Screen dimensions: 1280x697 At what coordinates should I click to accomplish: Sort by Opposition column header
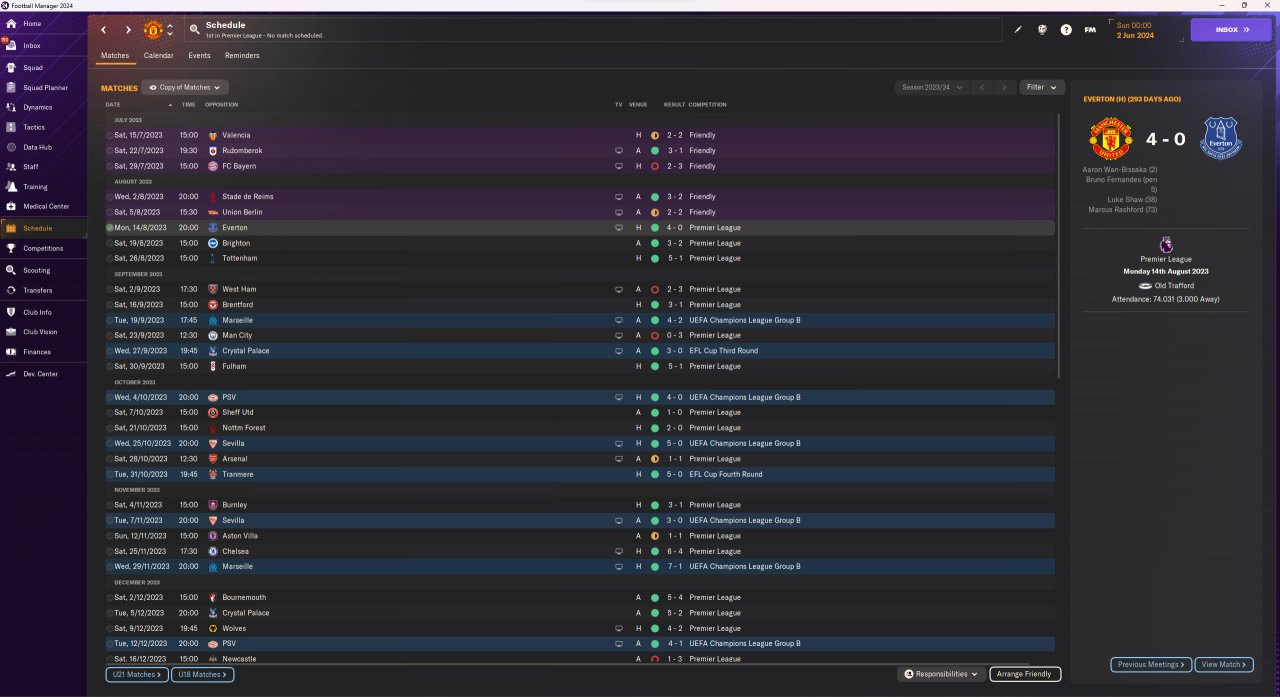pyautogui.click(x=221, y=105)
